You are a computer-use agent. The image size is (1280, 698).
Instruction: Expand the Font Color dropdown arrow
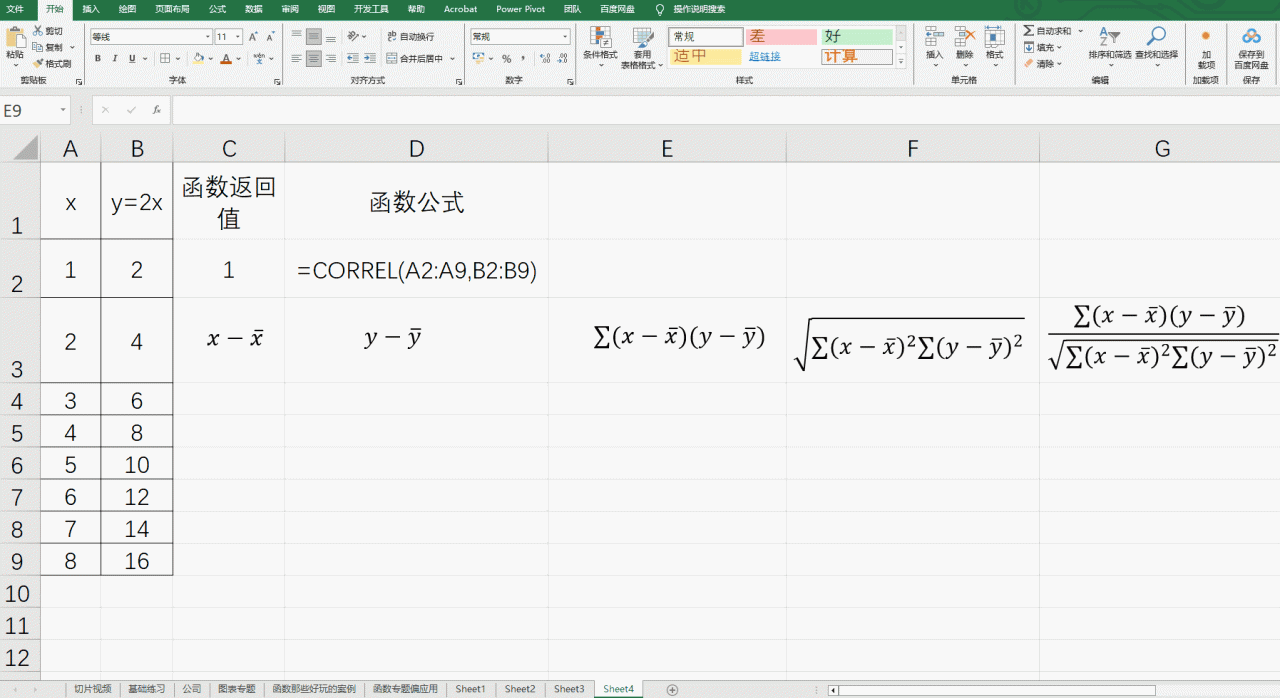click(240, 59)
